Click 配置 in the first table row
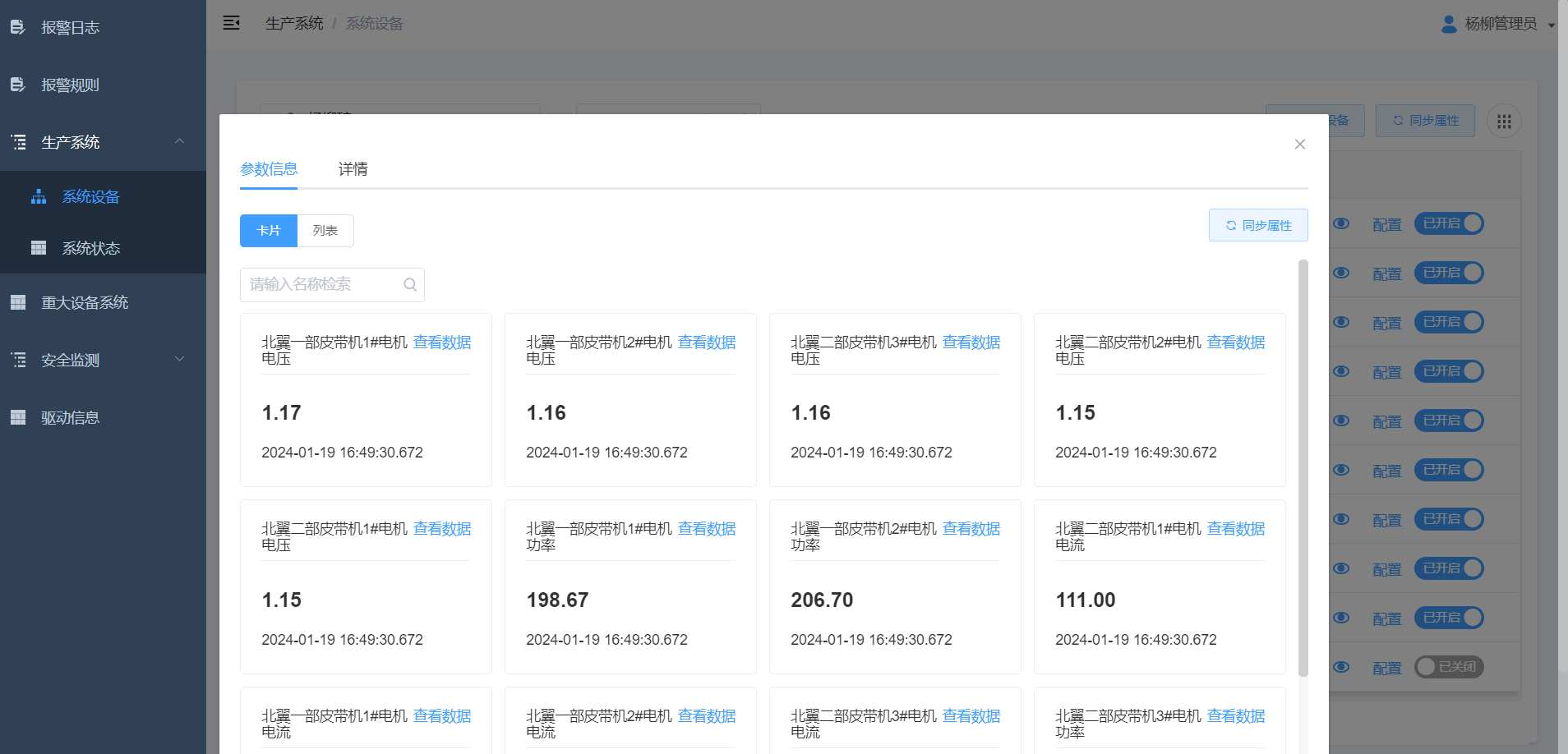The image size is (1568, 754). point(1387,225)
